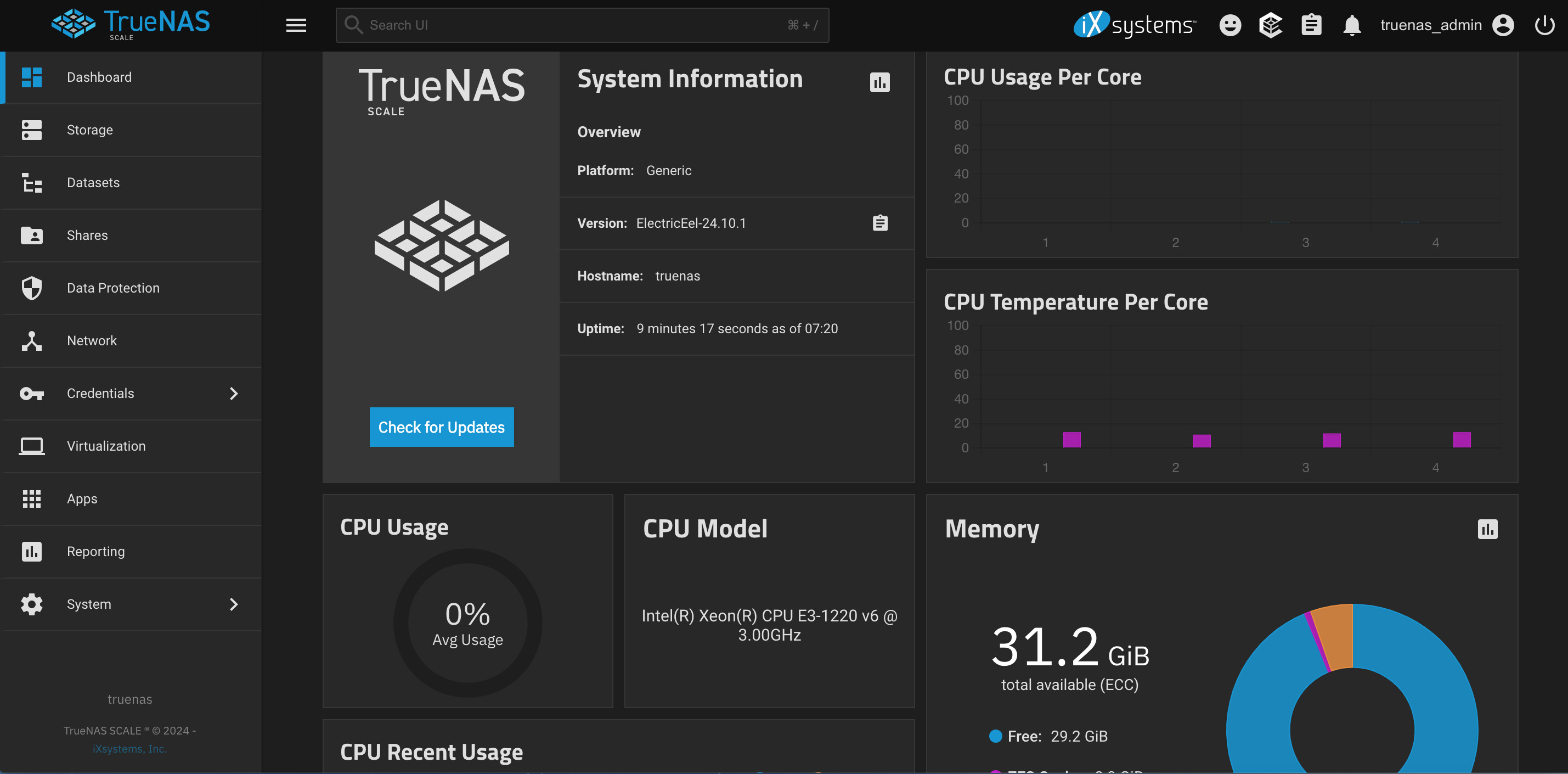Open Apps in the sidebar
1568x774 pixels.
tap(131, 499)
